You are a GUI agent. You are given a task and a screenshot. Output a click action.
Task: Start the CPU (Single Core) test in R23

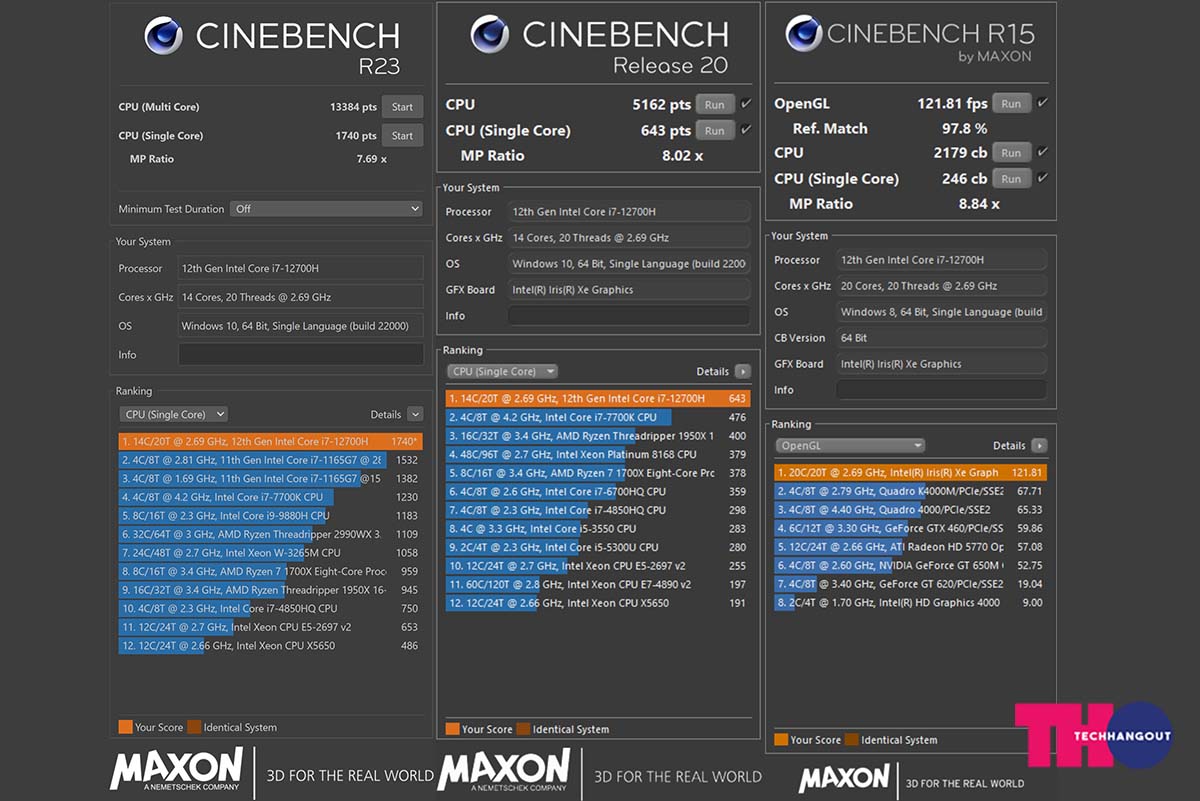click(x=402, y=135)
